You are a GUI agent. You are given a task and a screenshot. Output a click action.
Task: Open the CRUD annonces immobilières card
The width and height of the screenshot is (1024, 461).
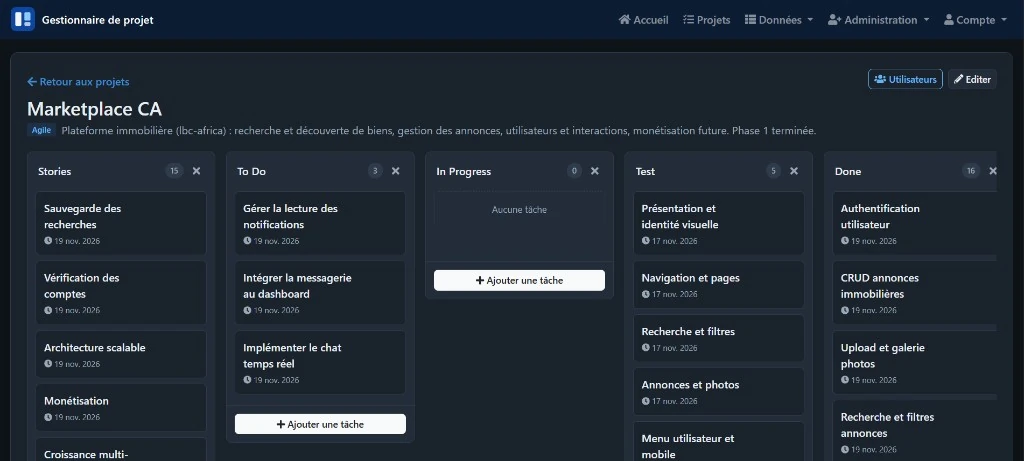click(x=915, y=293)
